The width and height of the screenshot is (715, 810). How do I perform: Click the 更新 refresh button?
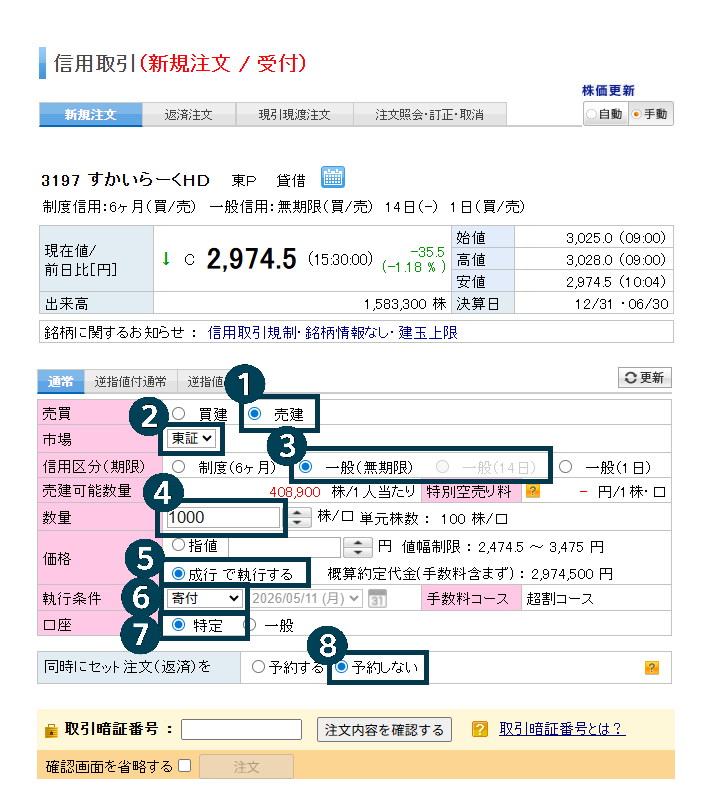[x=645, y=378]
